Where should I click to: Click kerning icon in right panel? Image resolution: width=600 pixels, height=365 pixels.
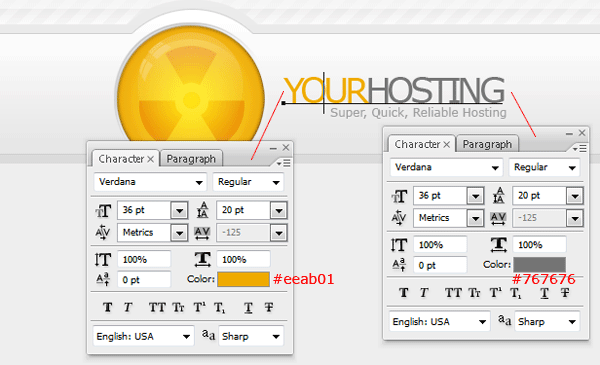coord(399,218)
